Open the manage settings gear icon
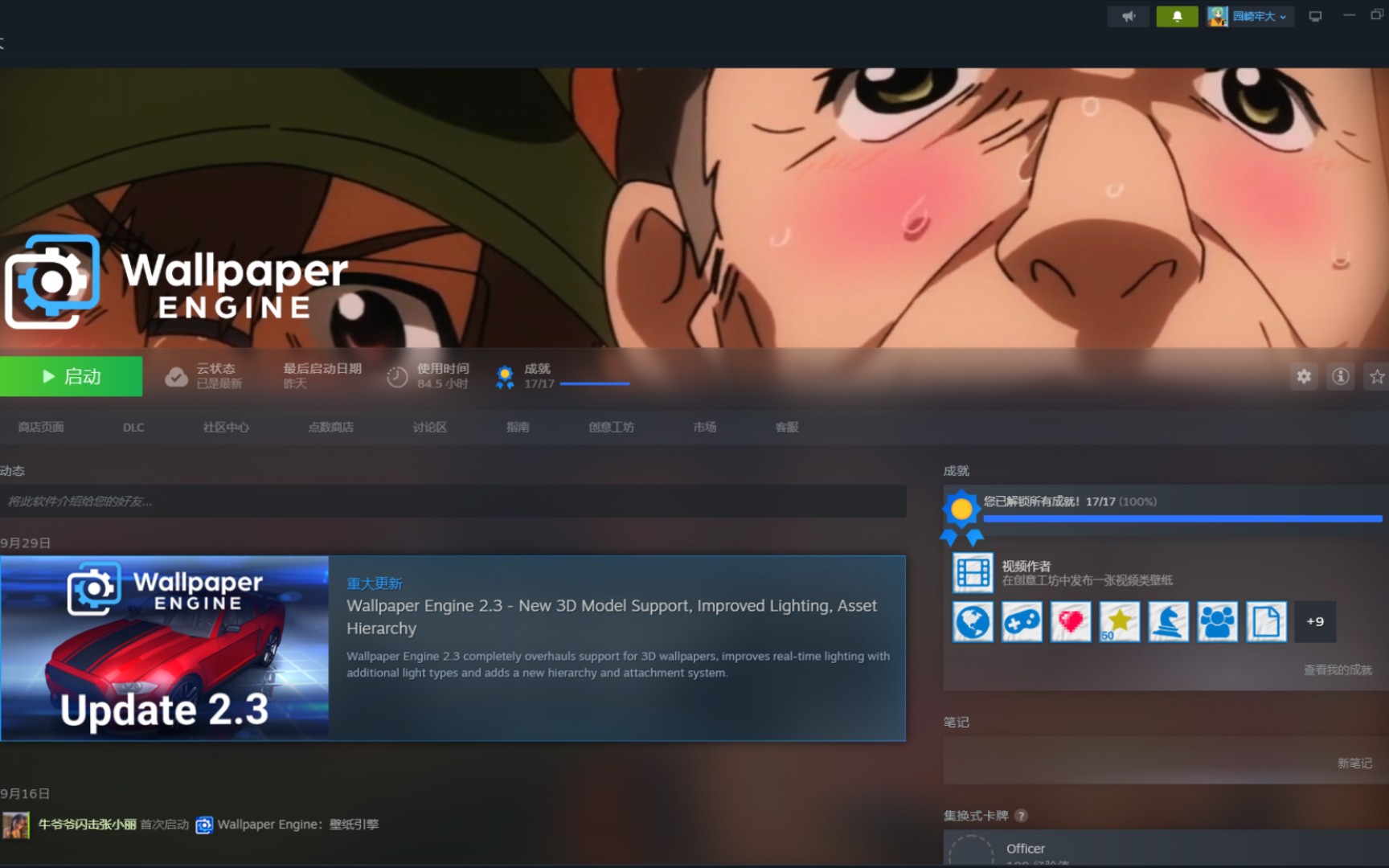1389x868 pixels. click(x=1304, y=376)
